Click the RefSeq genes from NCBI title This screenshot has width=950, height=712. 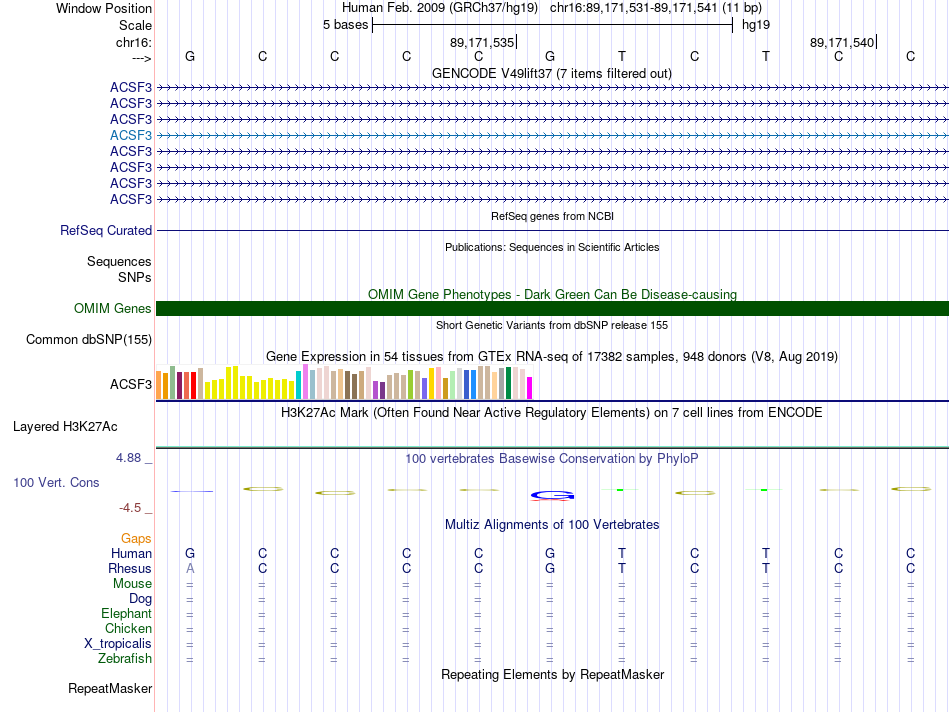tap(552, 216)
